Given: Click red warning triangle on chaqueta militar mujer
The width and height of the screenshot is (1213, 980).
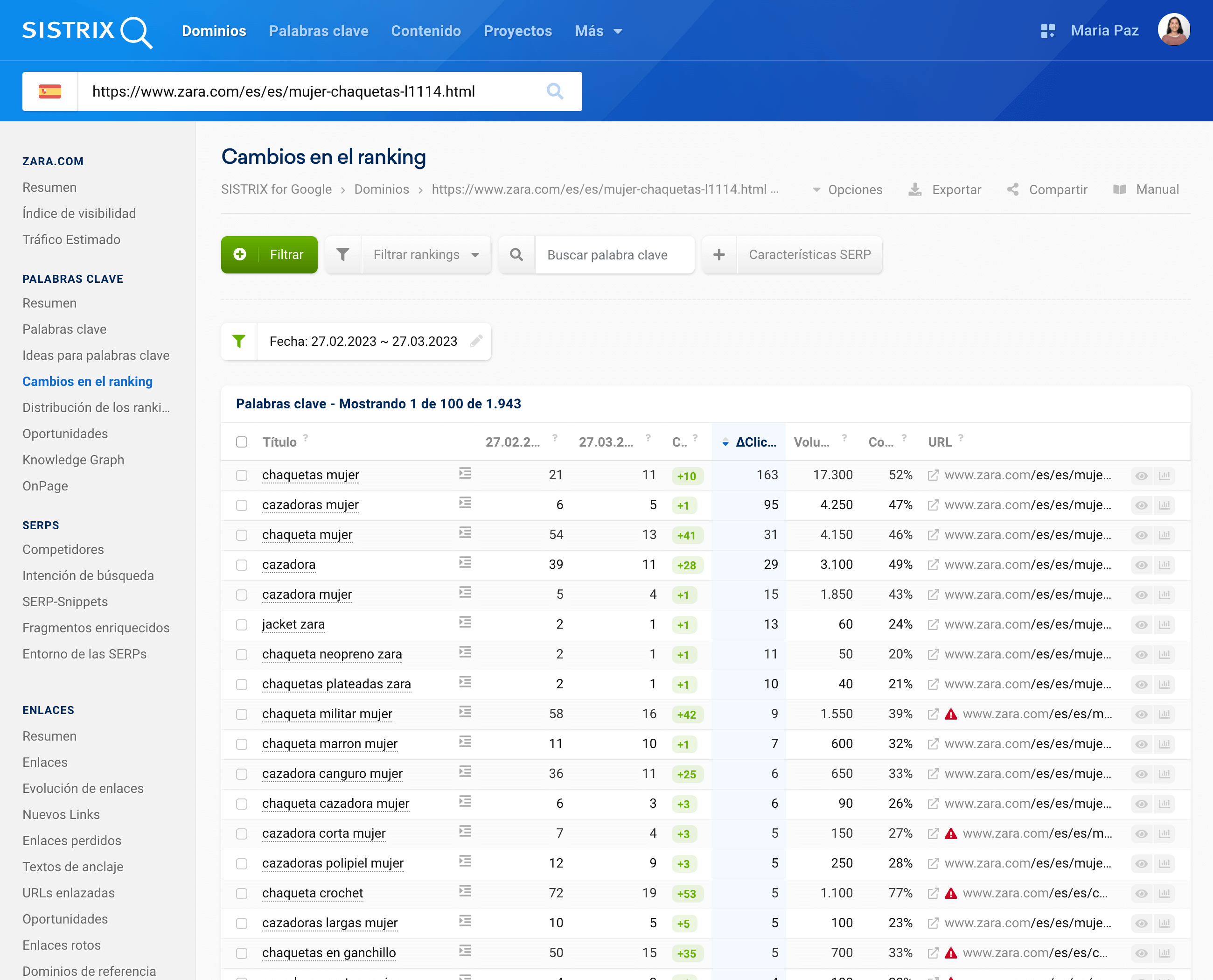Looking at the screenshot, I should pos(951,714).
